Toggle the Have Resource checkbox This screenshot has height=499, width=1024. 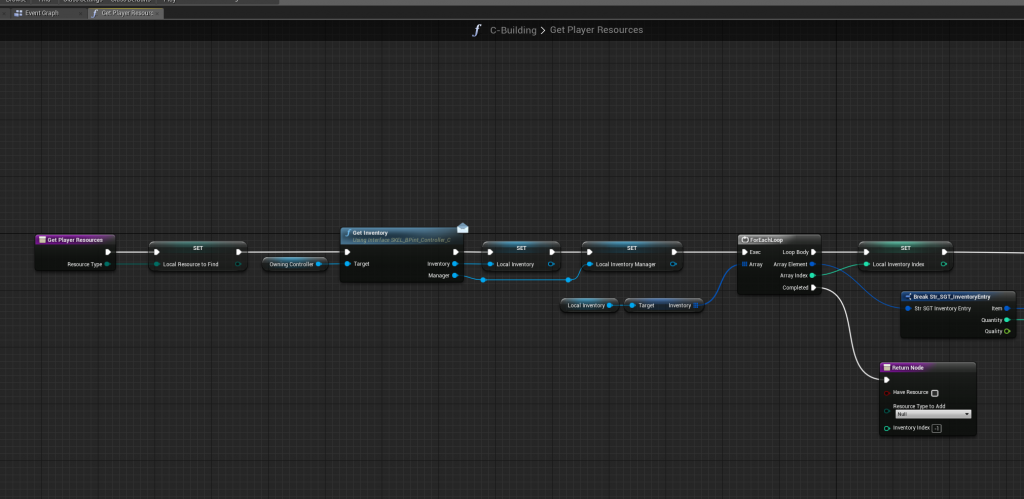(x=935, y=393)
